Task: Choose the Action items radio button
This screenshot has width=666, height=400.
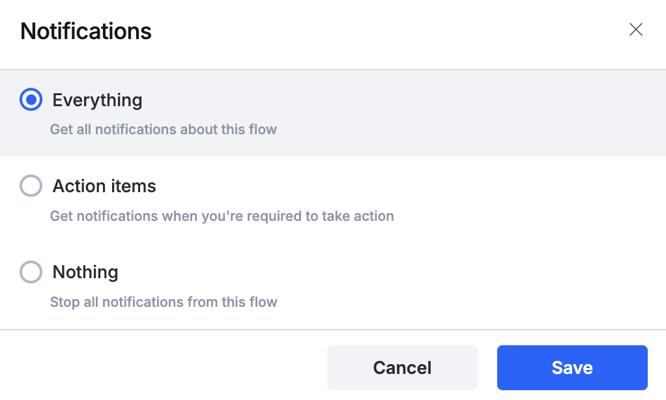Action: 31,186
